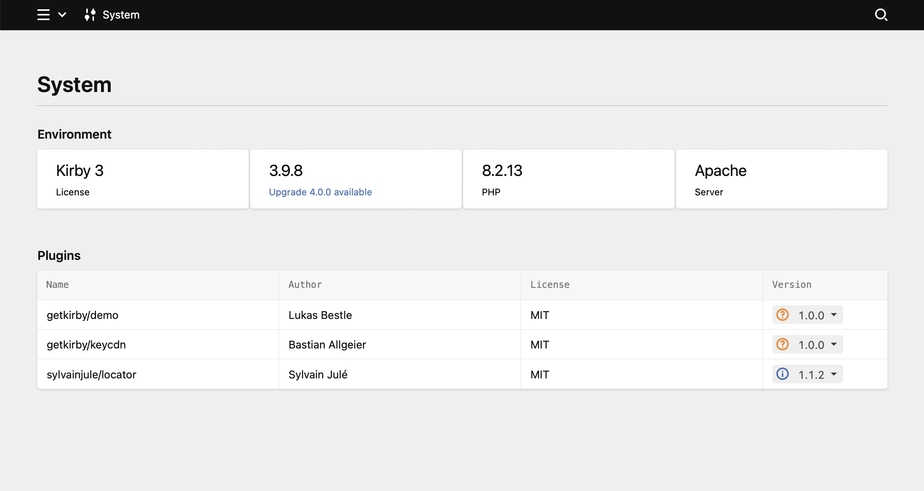Expand the menu chevron beside hamburger icon

coord(62,15)
